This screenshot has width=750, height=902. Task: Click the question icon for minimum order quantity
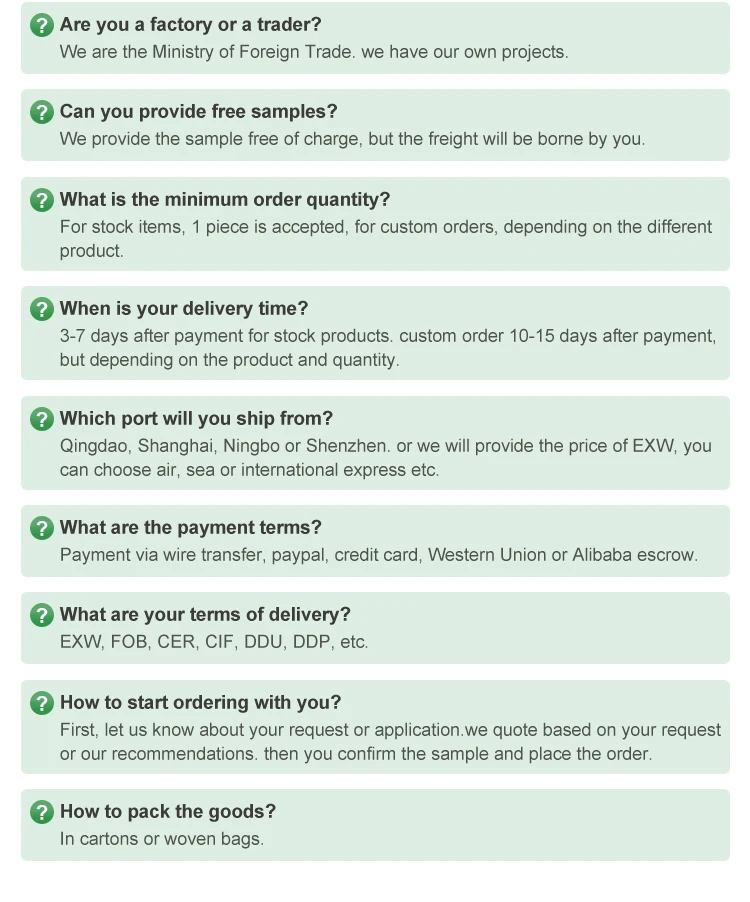click(x=42, y=200)
